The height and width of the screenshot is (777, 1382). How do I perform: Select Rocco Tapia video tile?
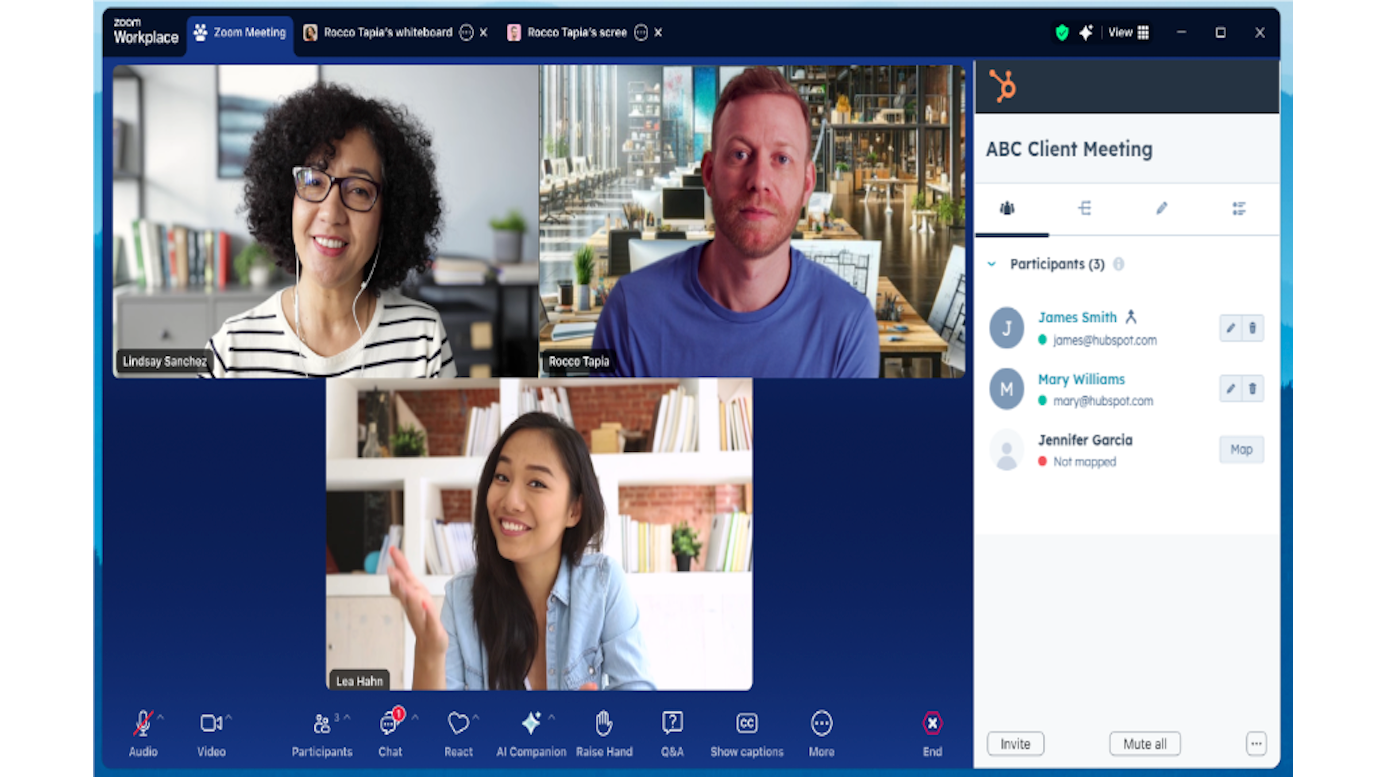(752, 221)
